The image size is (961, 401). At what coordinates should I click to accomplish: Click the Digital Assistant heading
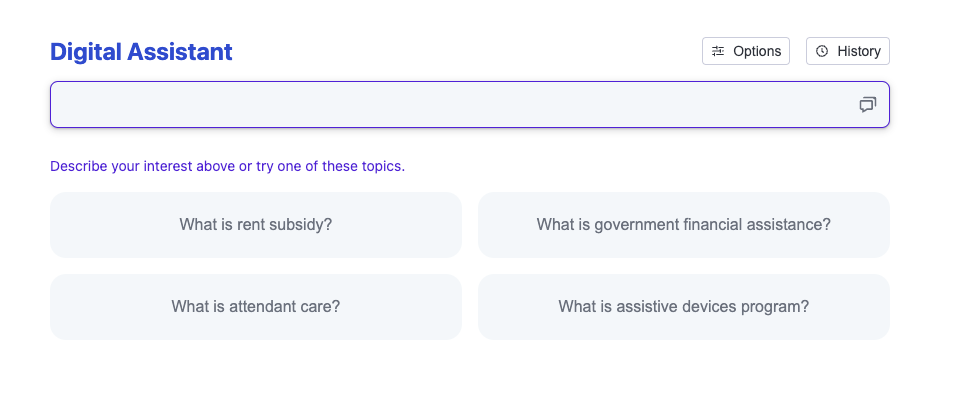click(141, 52)
